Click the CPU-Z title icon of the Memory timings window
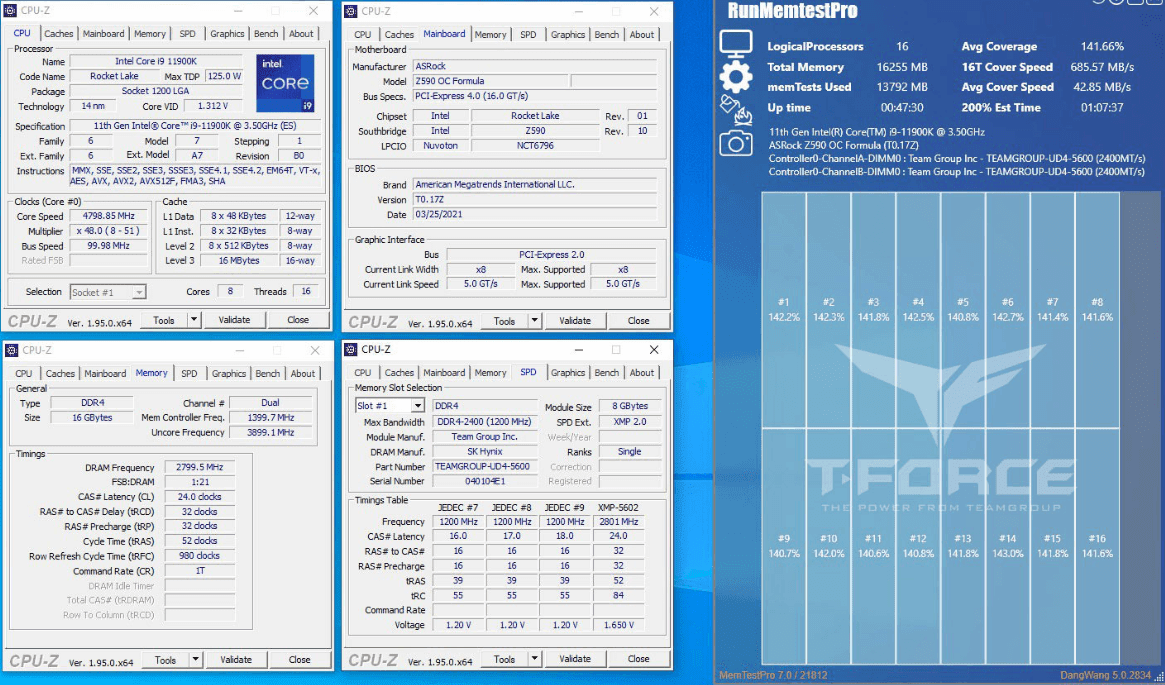Screen dimensions: 1165x685 point(11,350)
